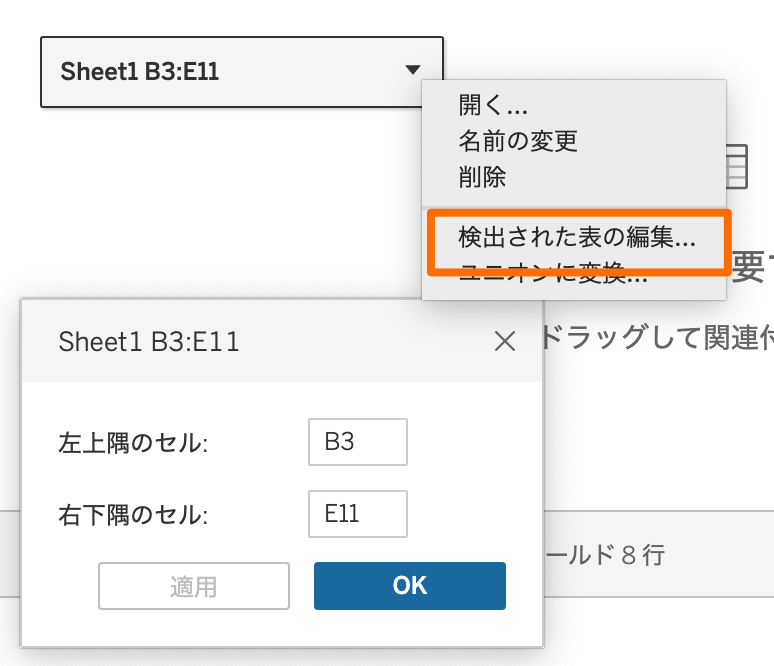
Task: Click the dialog title Sheet1 B3:E11
Action: pos(149,342)
